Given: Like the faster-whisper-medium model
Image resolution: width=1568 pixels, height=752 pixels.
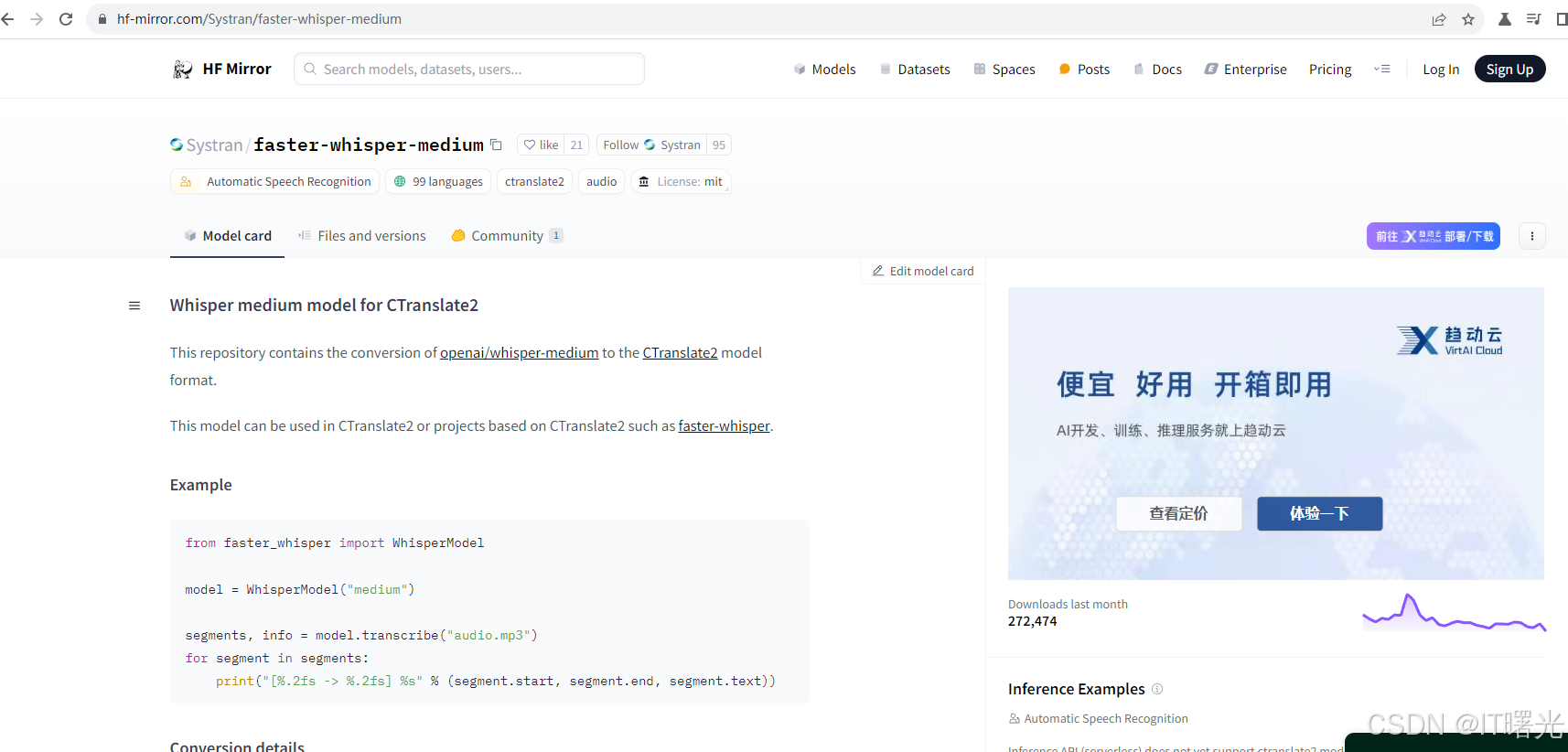Looking at the screenshot, I should click(541, 145).
